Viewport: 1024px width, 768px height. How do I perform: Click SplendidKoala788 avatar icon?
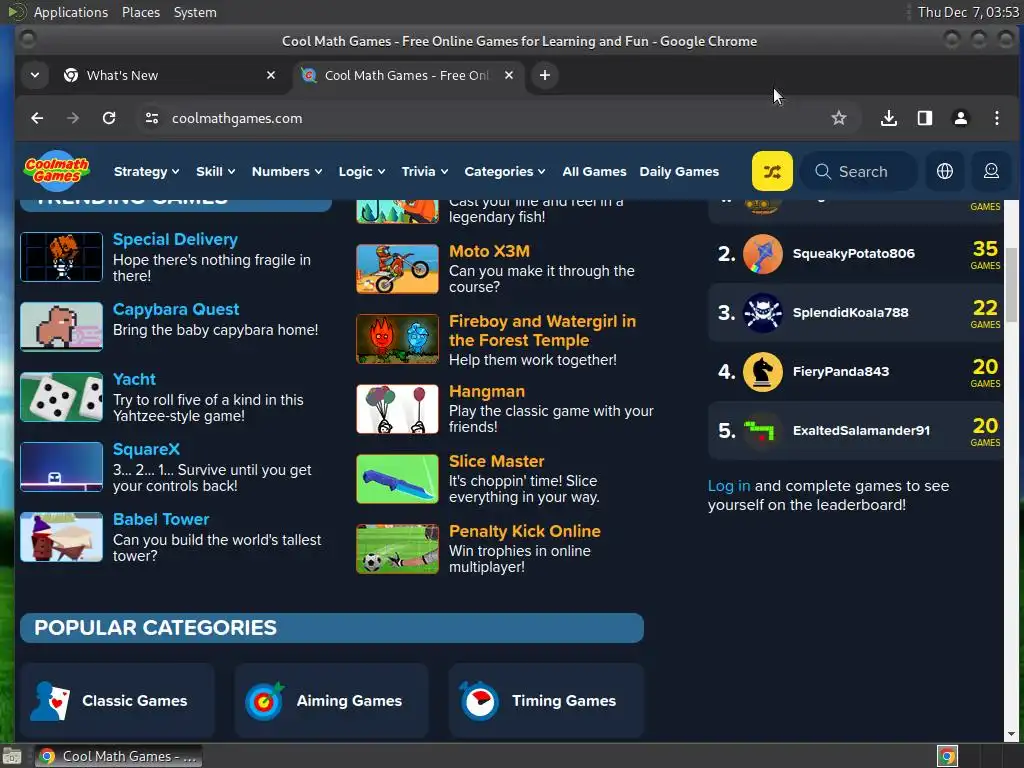point(762,312)
